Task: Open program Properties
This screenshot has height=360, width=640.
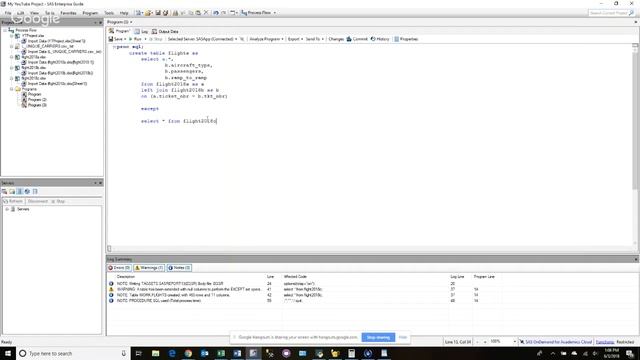Action: (406, 39)
